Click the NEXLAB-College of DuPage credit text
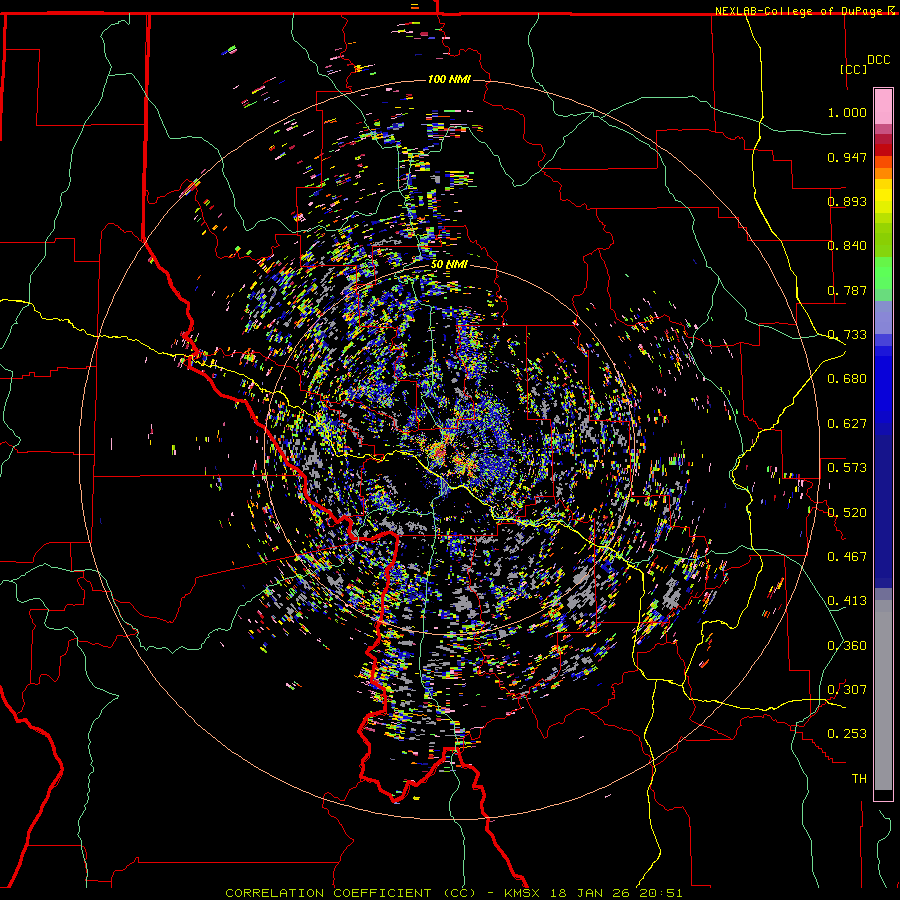Viewport: 900px width, 900px height. tap(799, 11)
